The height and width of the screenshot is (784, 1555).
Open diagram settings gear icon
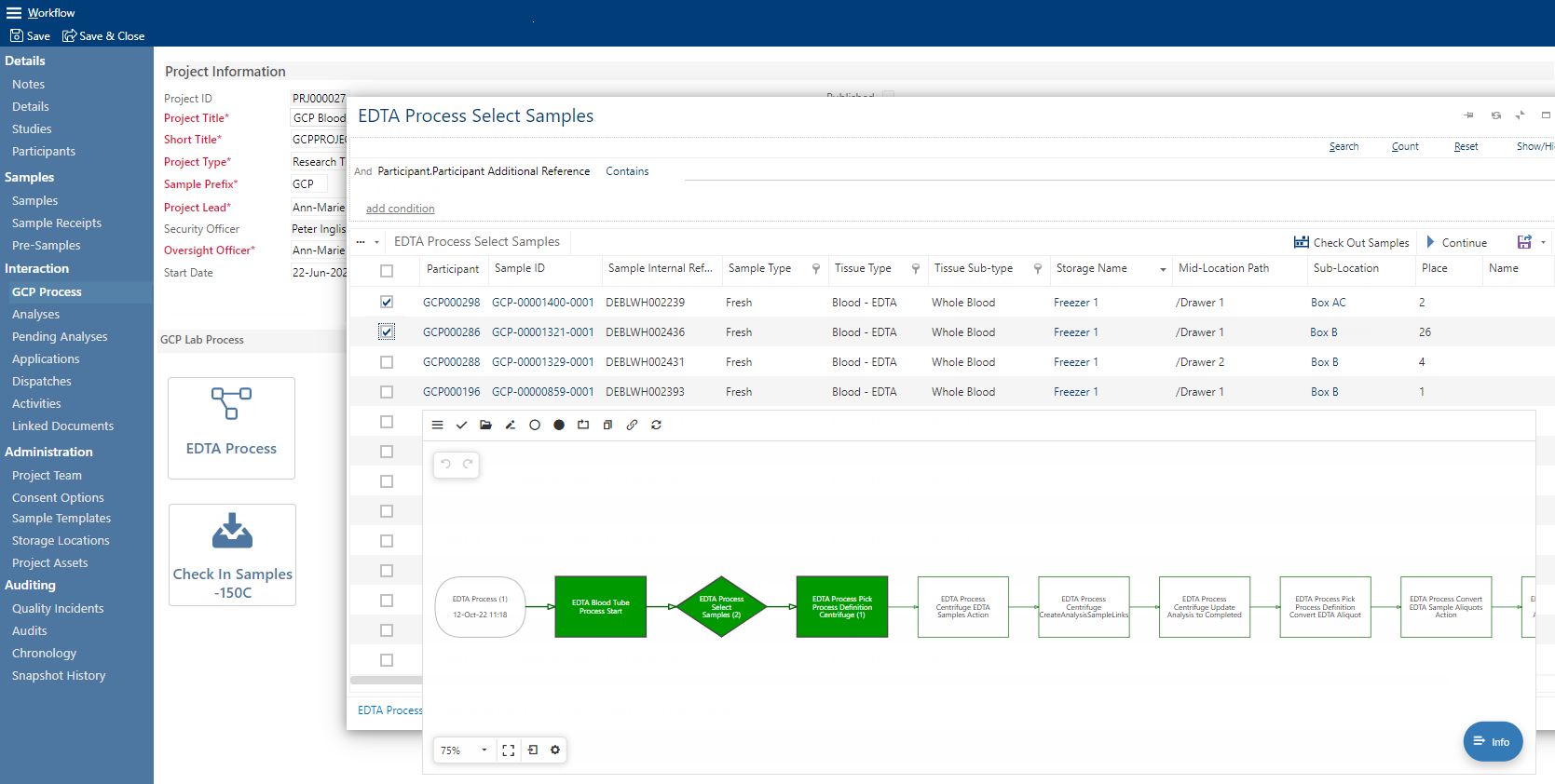(555, 750)
